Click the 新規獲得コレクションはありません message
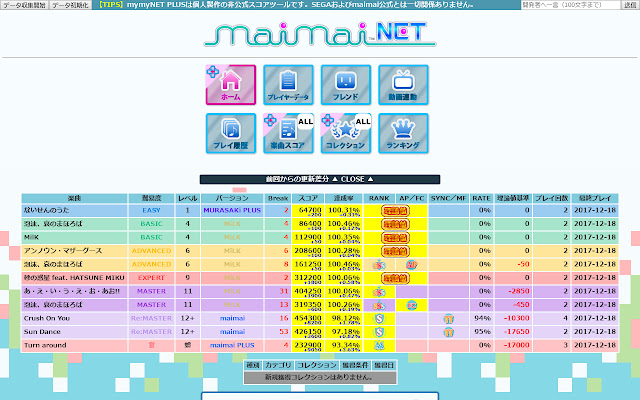 point(320,378)
